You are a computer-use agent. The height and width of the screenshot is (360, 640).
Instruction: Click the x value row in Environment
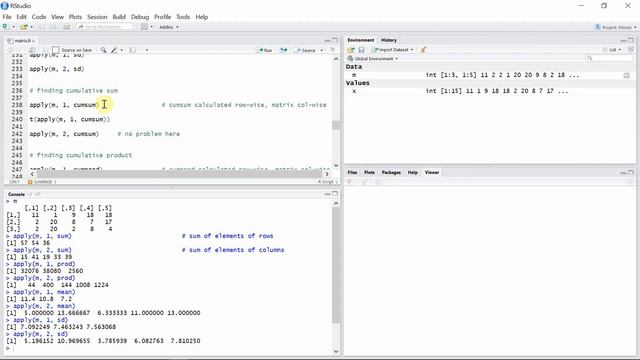[x=489, y=91]
